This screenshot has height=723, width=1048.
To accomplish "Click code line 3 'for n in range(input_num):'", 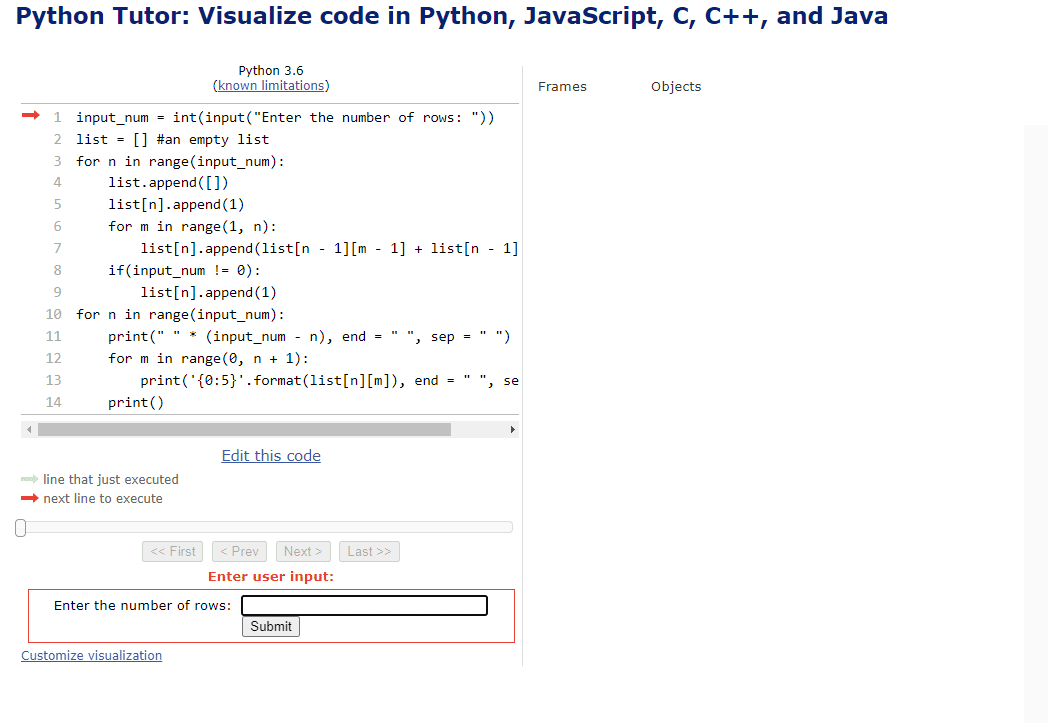I will click(x=180, y=162).
